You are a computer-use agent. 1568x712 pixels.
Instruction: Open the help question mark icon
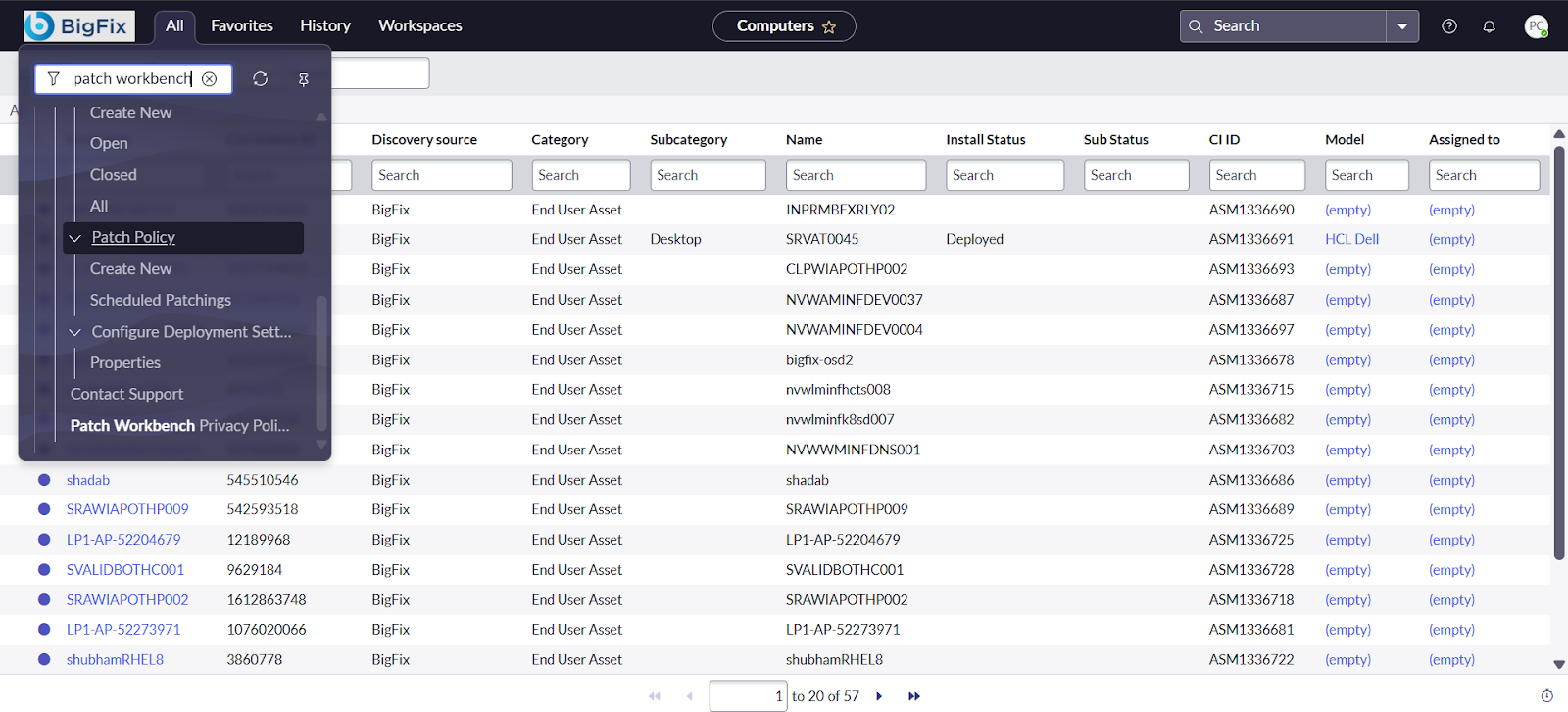1449,26
